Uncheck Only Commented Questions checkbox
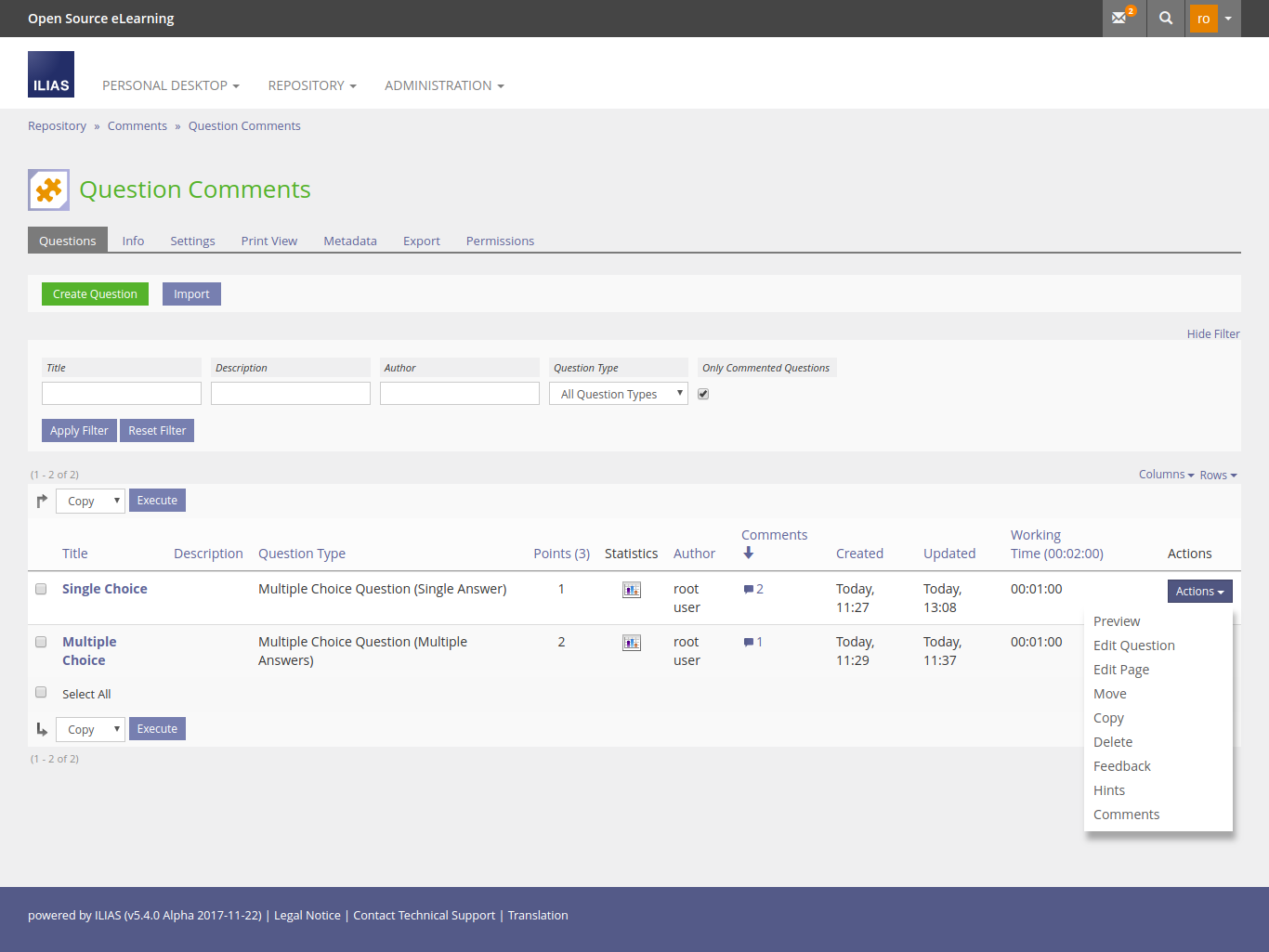 [x=703, y=394]
